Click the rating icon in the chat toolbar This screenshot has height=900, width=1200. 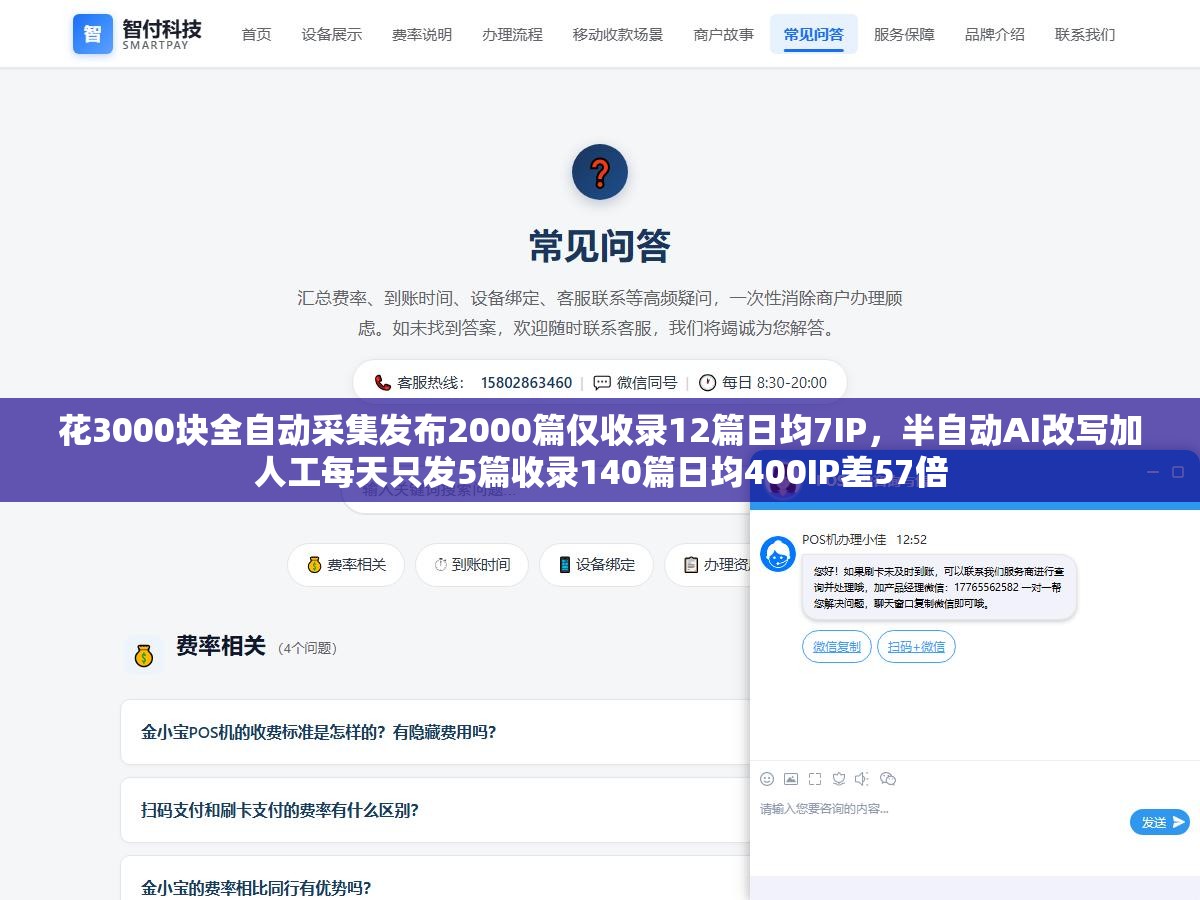tap(839, 779)
